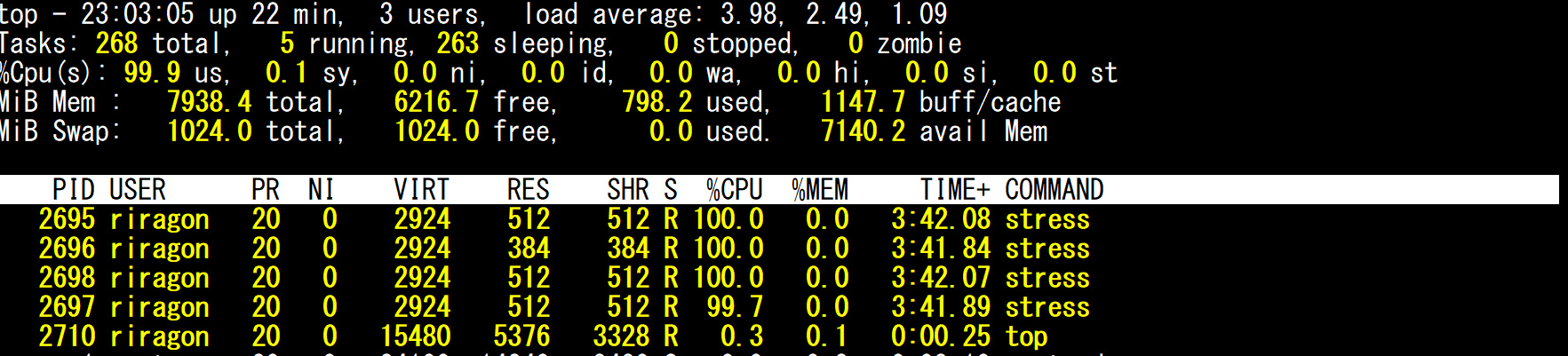The image size is (1568, 356).
Task: Select the USER column header
Action: 138,190
